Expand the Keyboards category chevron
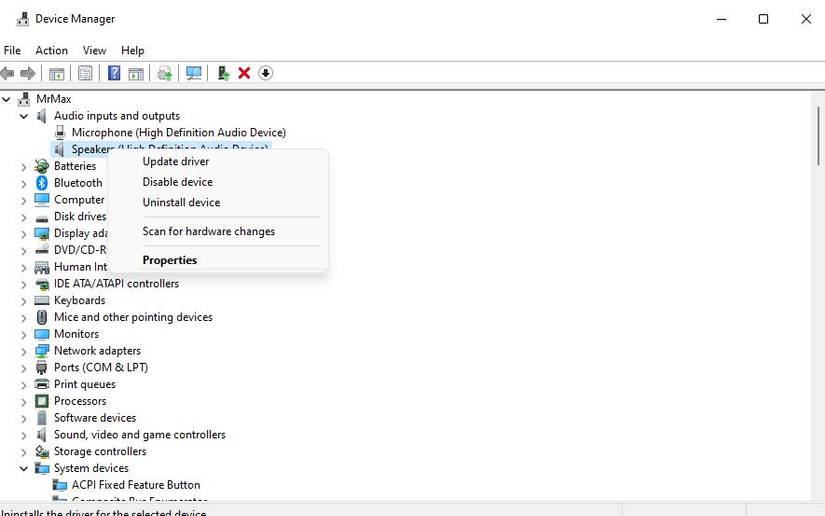The height and width of the screenshot is (516, 825). click(x=24, y=301)
